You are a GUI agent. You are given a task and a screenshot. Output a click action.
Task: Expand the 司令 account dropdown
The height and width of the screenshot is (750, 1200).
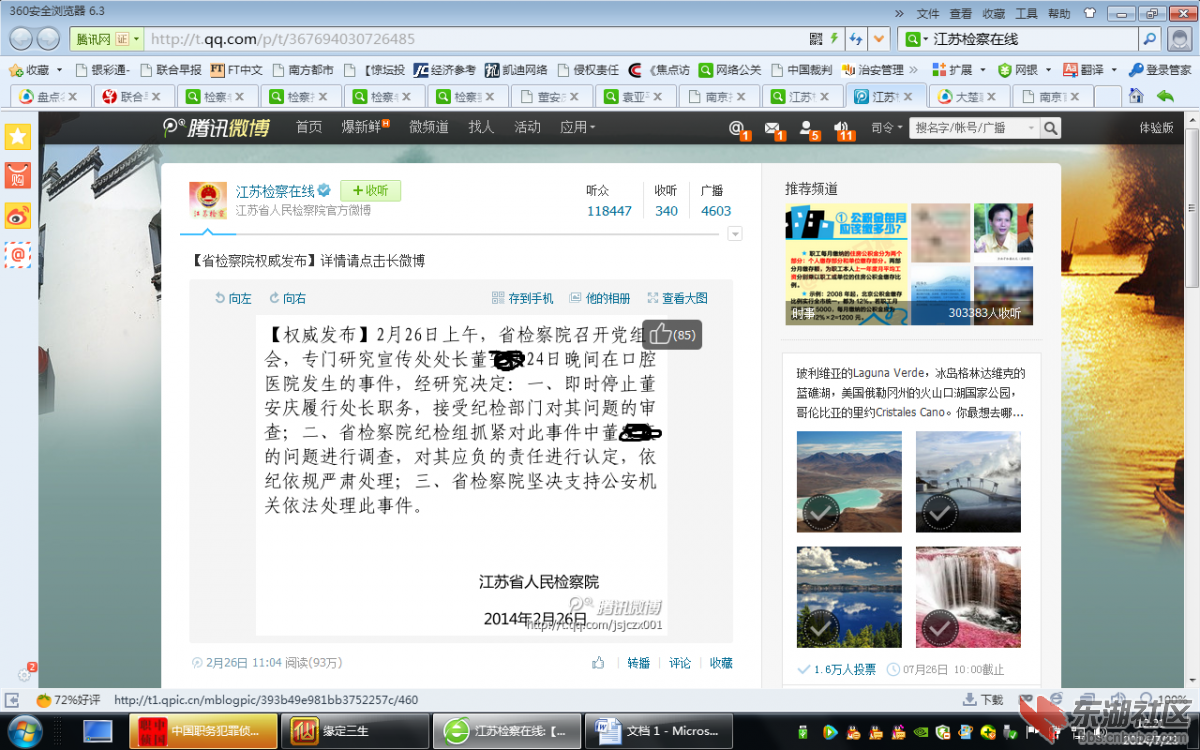click(x=885, y=128)
